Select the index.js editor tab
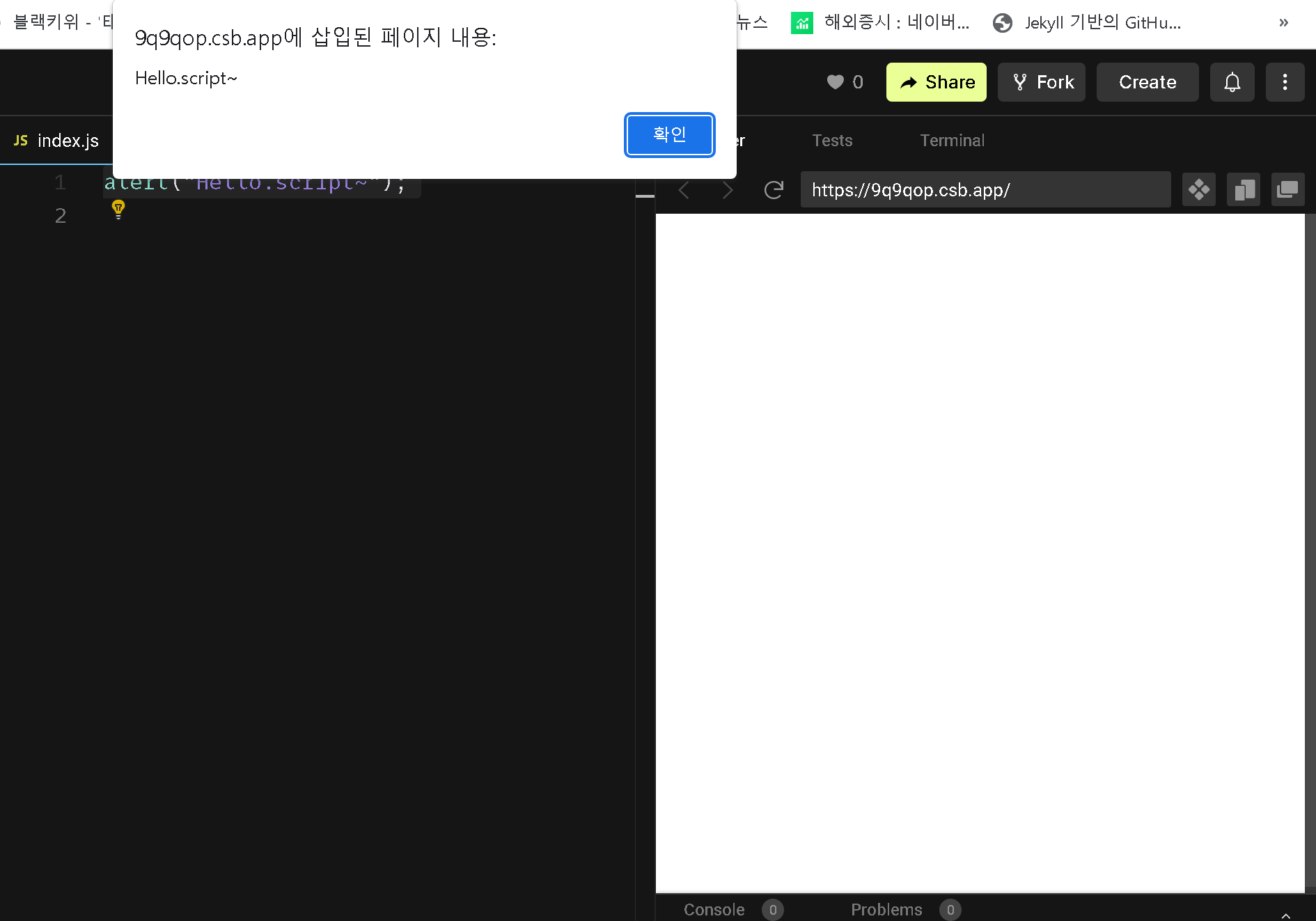Image resolution: width=1316 pixels, height=921 pixels. pyautogui.click(x=56, y=141)
